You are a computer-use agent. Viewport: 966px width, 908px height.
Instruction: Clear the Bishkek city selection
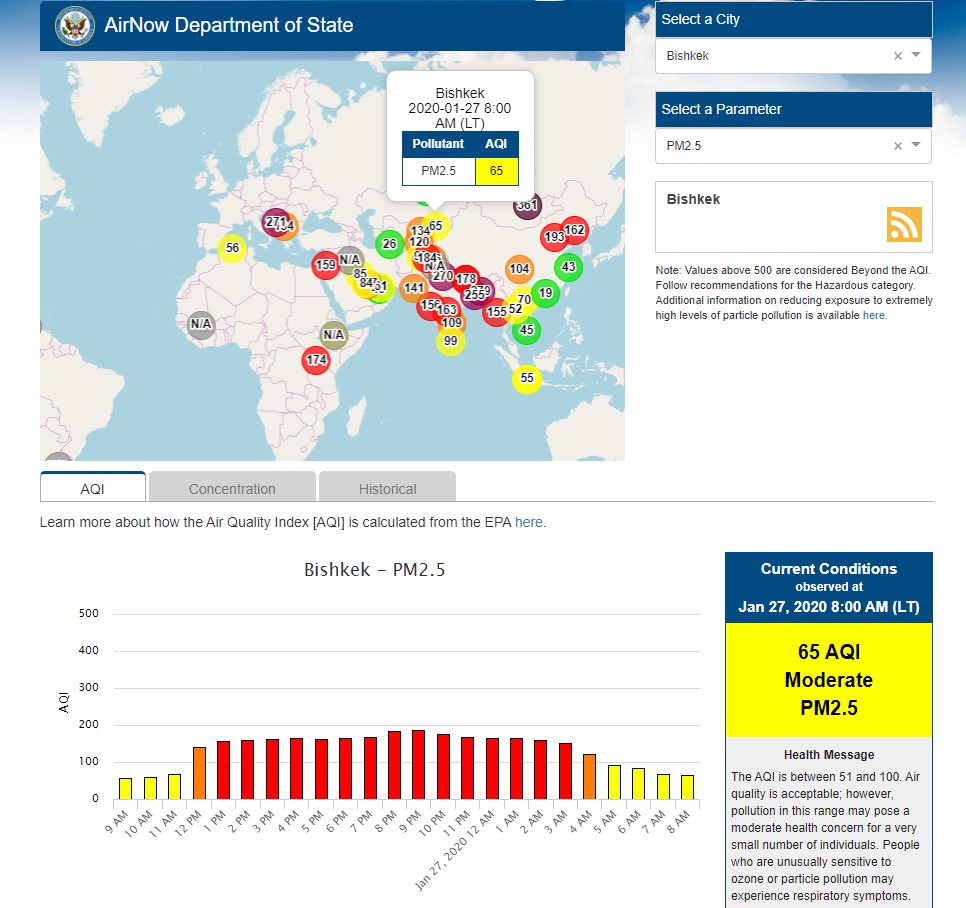[897, 56]
